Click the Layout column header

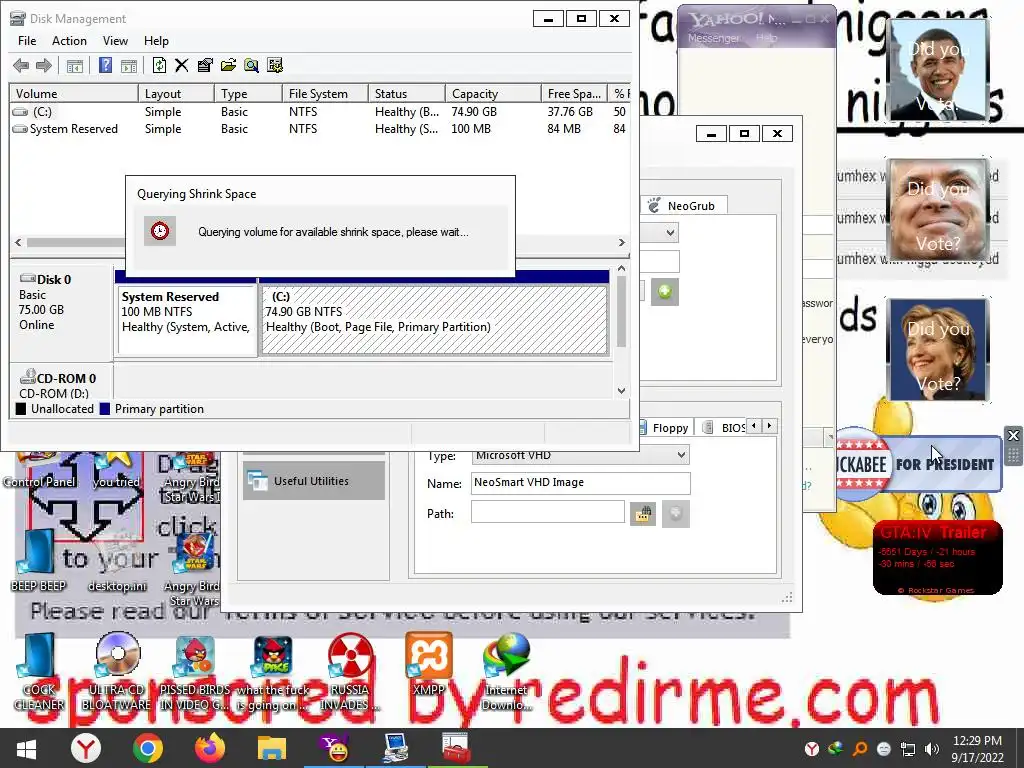point(176,93)
